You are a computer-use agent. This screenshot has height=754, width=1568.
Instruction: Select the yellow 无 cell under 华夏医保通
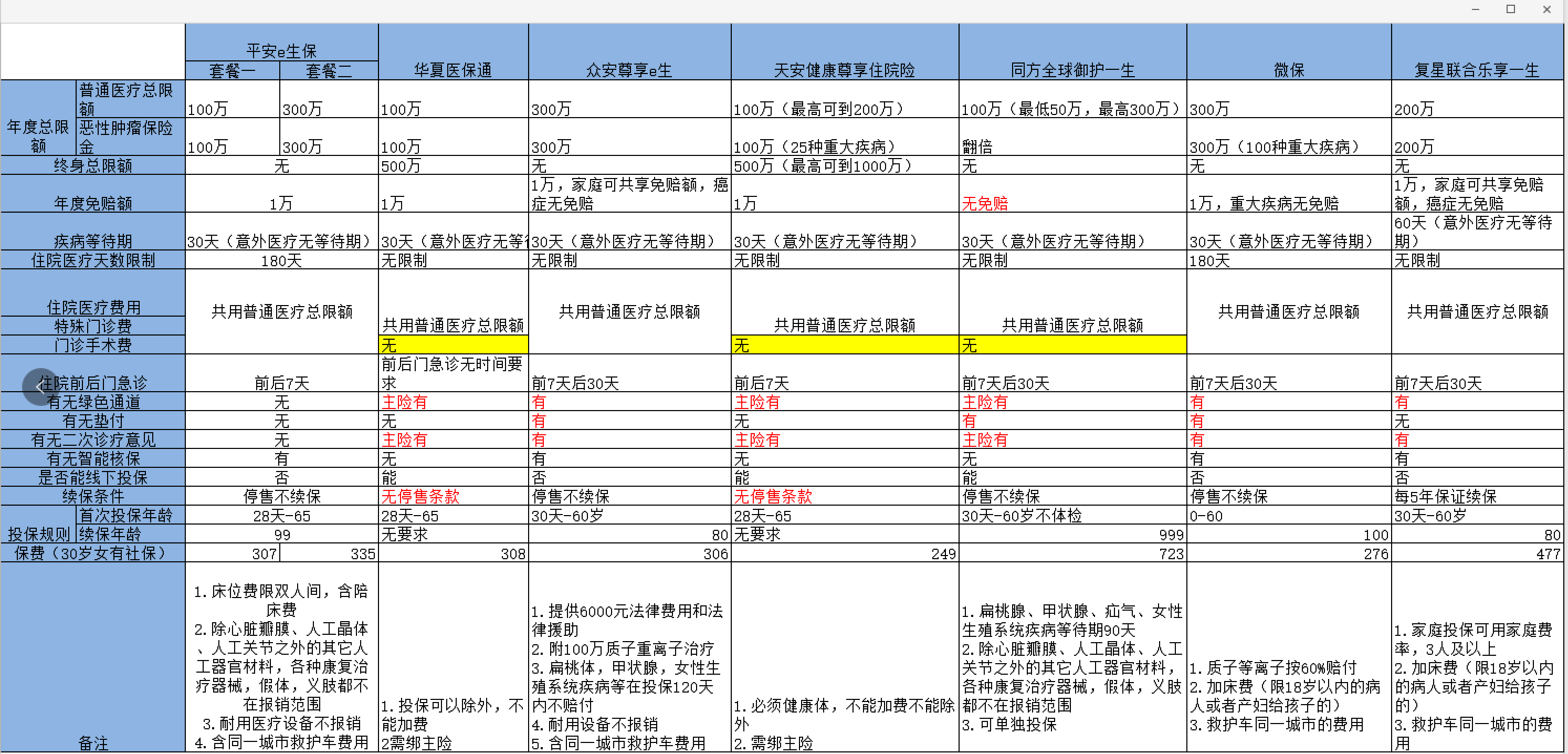click(454, 345)
